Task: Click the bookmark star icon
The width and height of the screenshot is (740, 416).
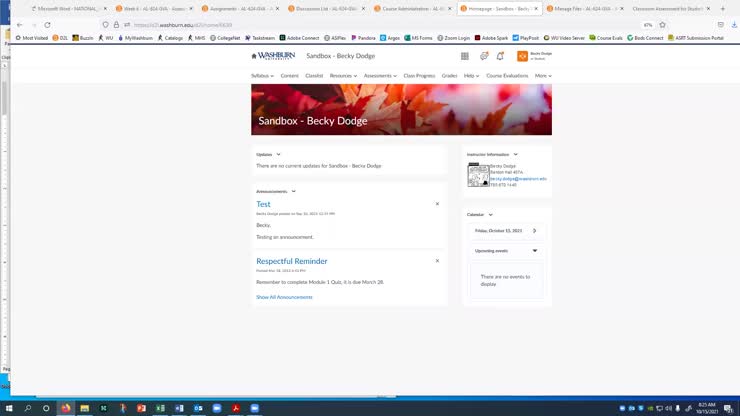Action: point(662,25)
